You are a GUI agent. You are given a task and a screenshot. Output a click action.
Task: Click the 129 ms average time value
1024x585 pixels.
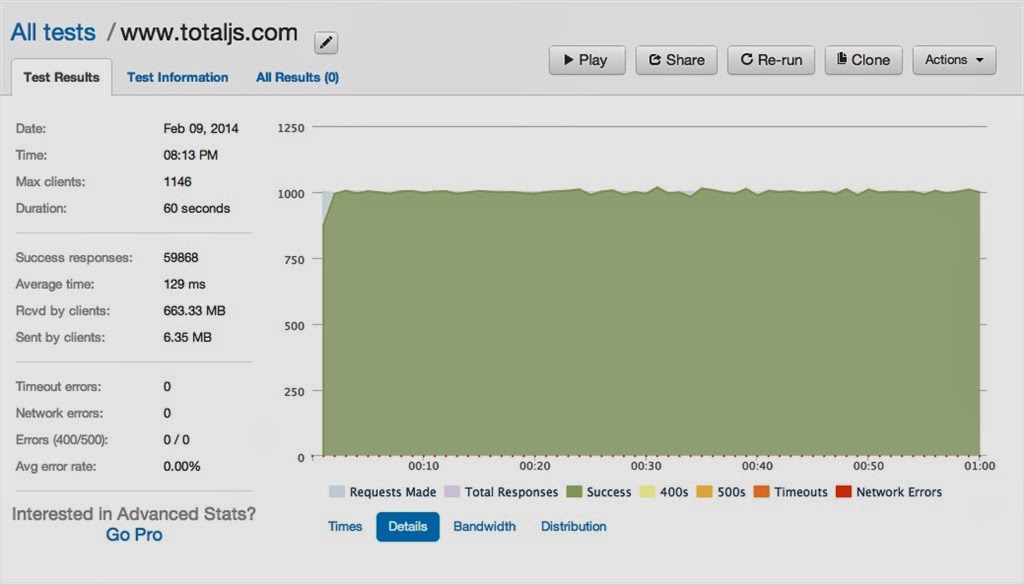click(x=184, y=284)
